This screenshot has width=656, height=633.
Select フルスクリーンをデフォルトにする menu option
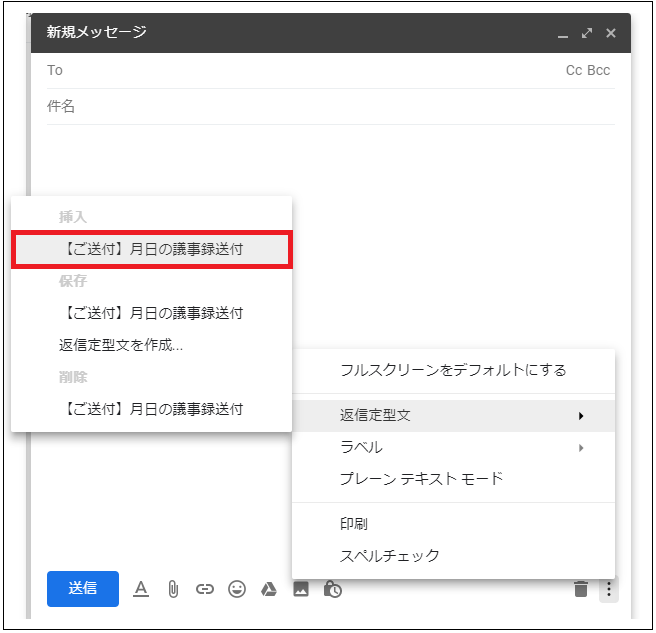pyautogui.click(x=454, y=370)
